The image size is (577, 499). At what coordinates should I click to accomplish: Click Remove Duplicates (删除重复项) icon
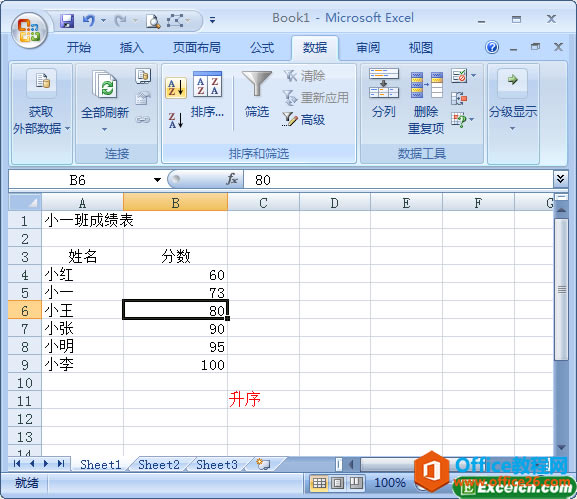click(x=426, y=103)
